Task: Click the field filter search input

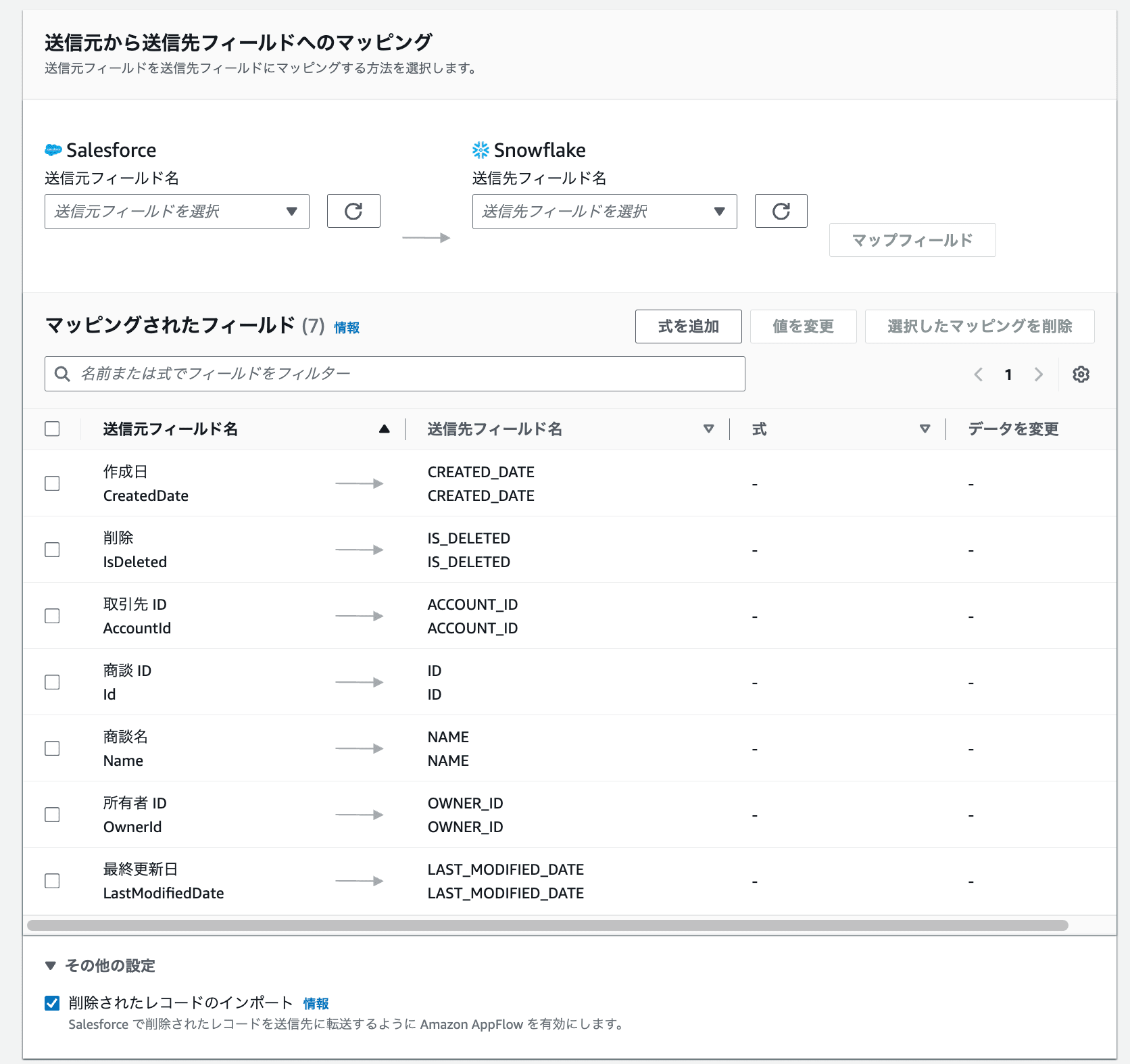Action: [x=395, y=374]
